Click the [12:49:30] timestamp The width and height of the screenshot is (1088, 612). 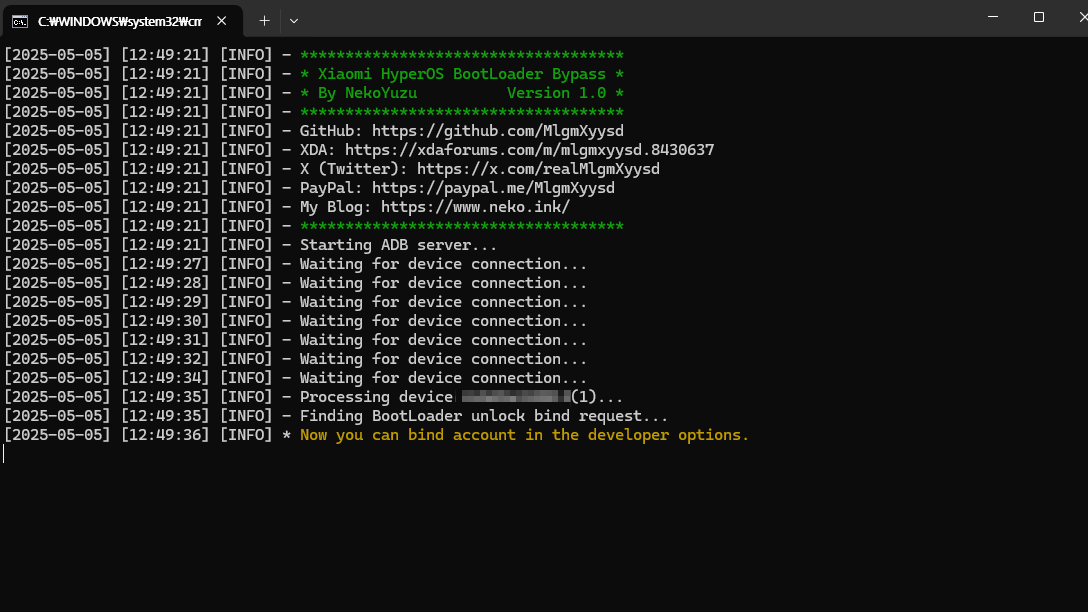click(165, 321)
